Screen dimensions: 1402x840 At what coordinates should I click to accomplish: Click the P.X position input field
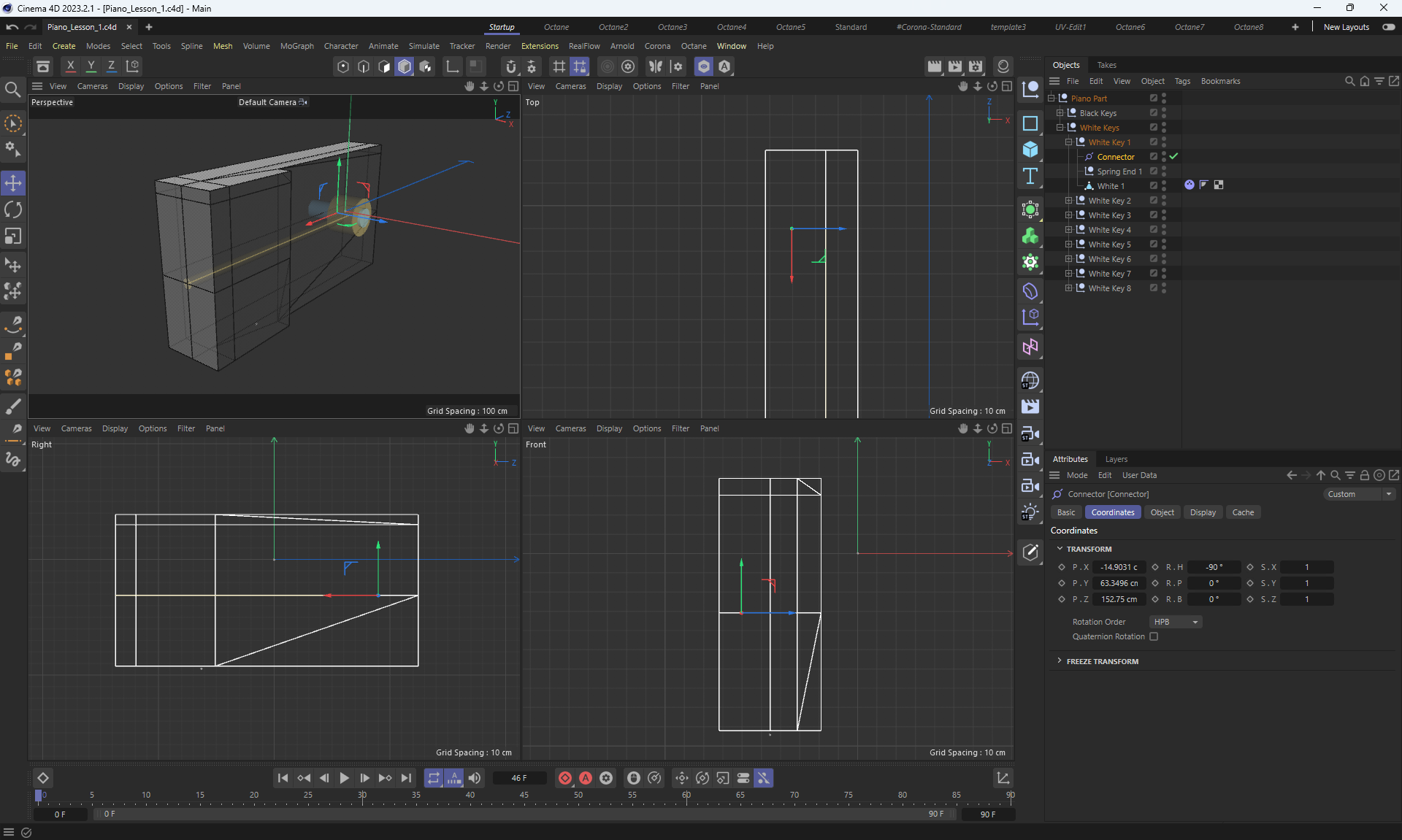1119,567
